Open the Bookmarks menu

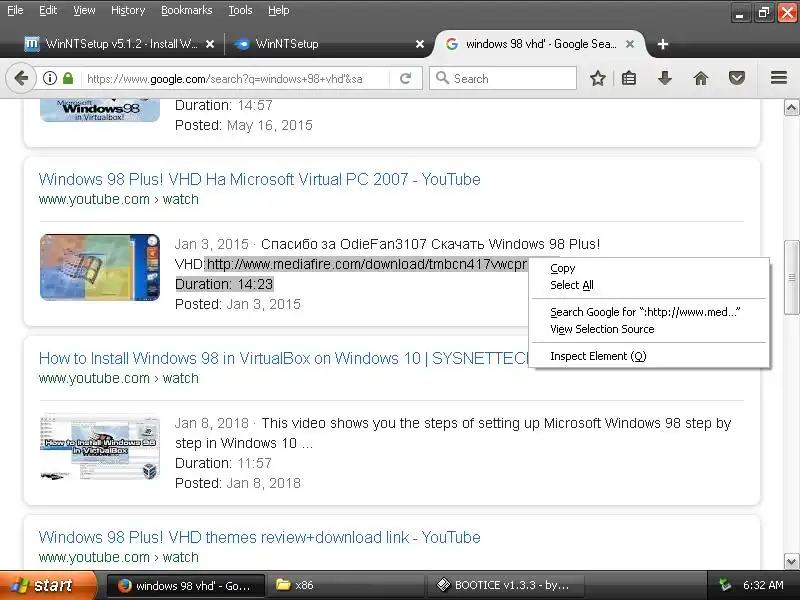[x=187, y=10]
